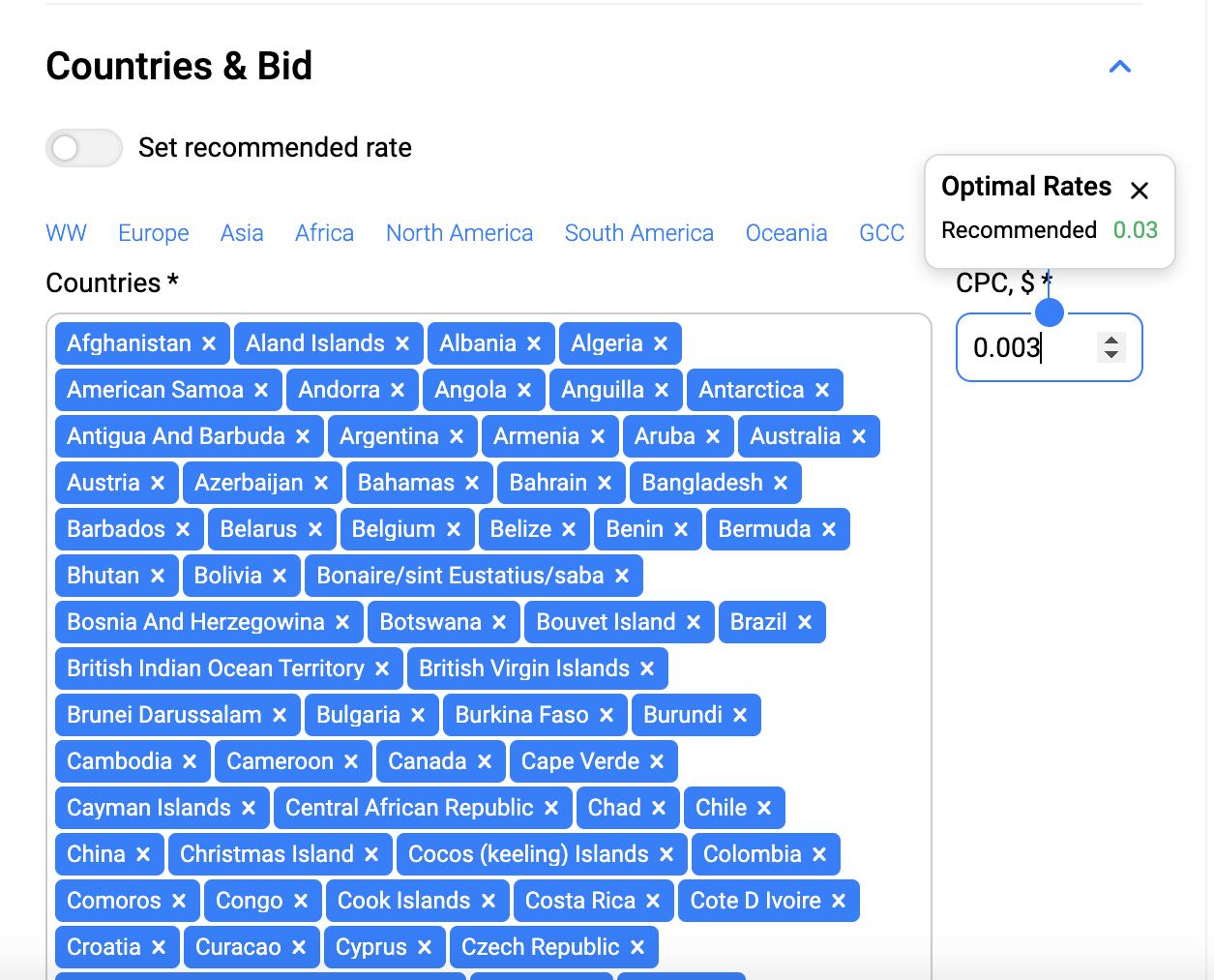Select the Europe region filter
The height and width of the screenshot is (980, 1214).
click(x=153, y=233)
